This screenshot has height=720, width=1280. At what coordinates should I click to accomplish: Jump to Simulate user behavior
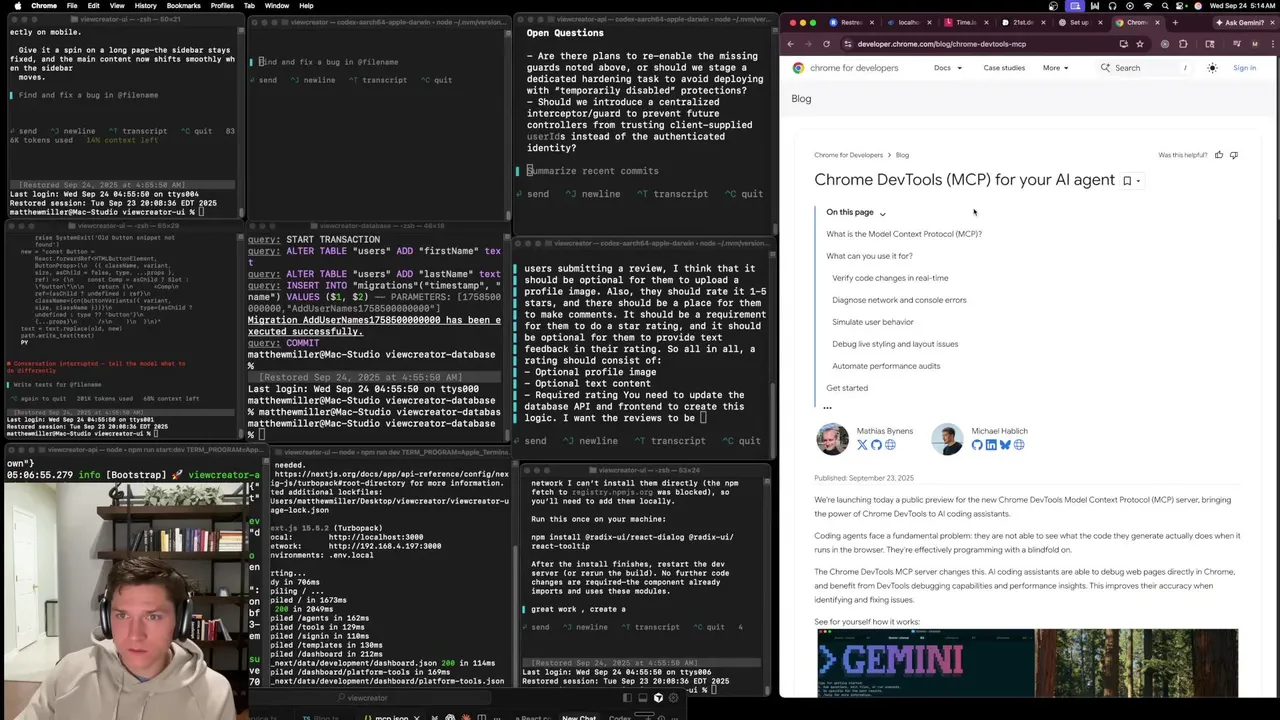873,322
